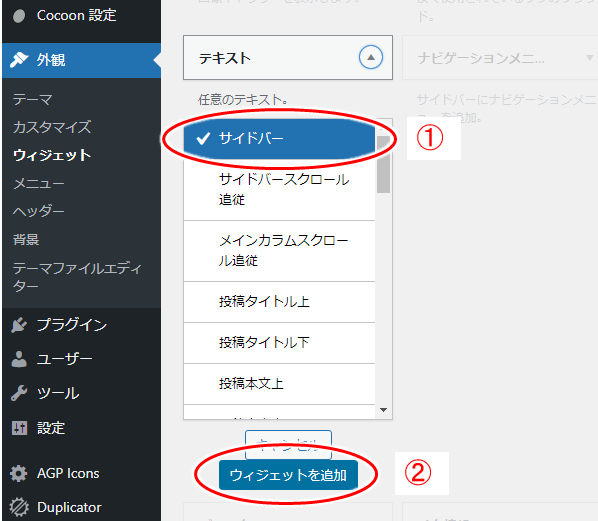Collapse the テキスト widget with arrow
The image size is (598, 521).
point(371,57)
